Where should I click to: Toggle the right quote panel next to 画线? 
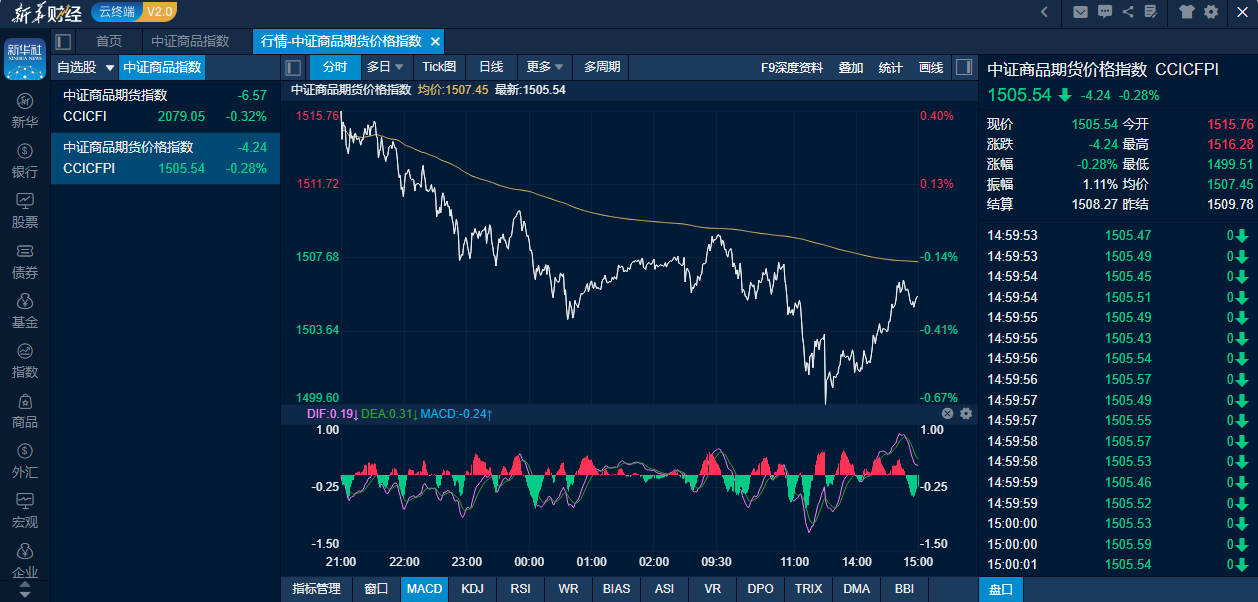(963, 67)
